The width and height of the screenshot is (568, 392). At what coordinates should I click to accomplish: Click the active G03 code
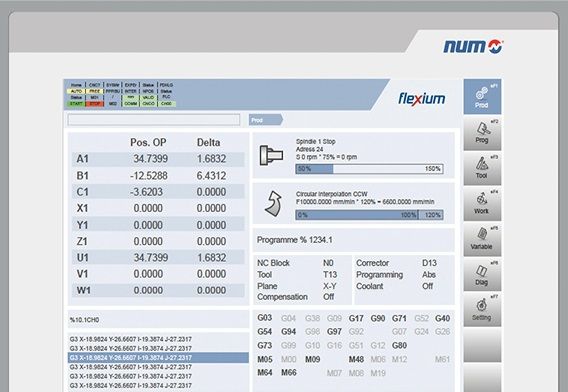(x=264, y=318)
